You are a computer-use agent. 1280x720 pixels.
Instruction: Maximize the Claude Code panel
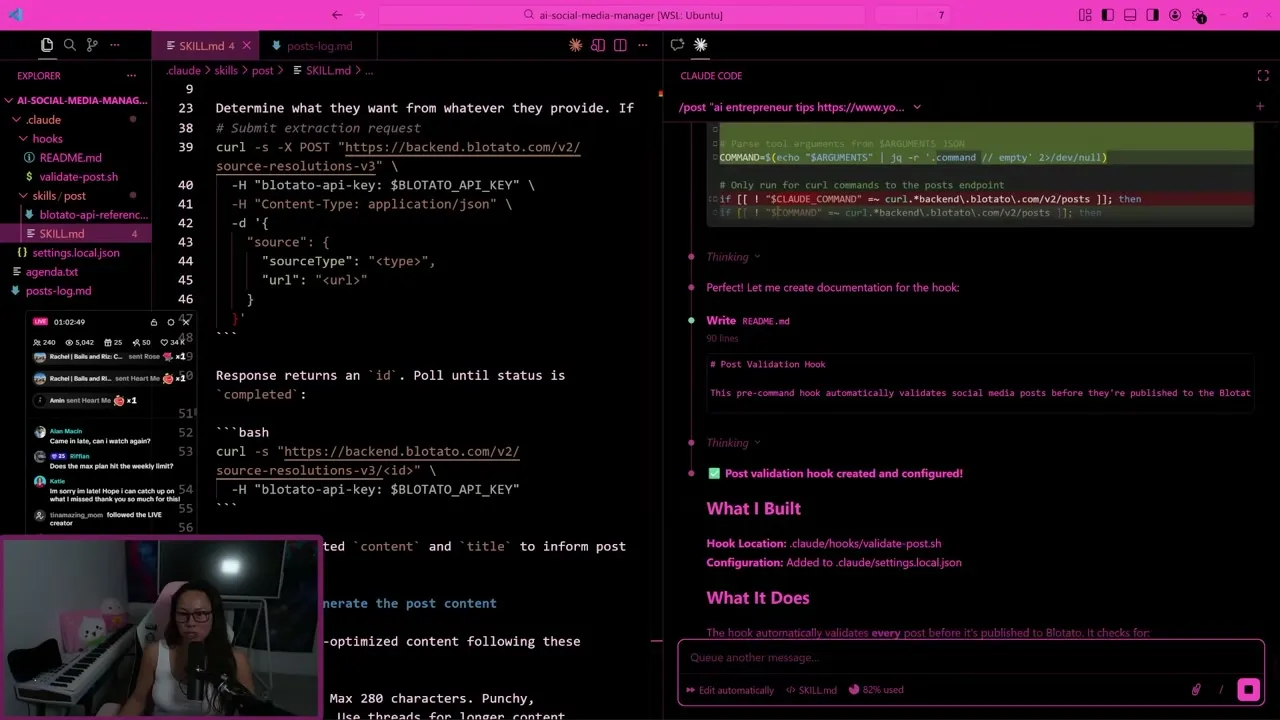click(1263, 76)
